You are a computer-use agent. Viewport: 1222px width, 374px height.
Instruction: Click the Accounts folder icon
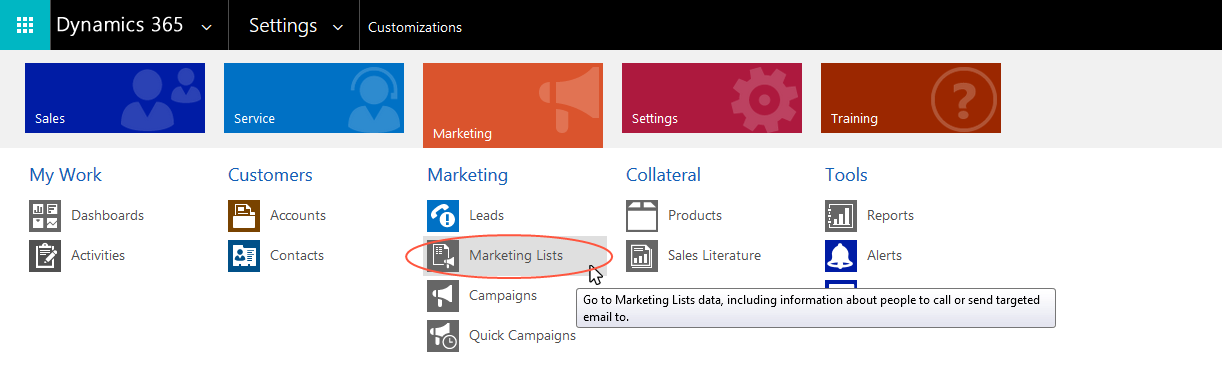point(244,216)
